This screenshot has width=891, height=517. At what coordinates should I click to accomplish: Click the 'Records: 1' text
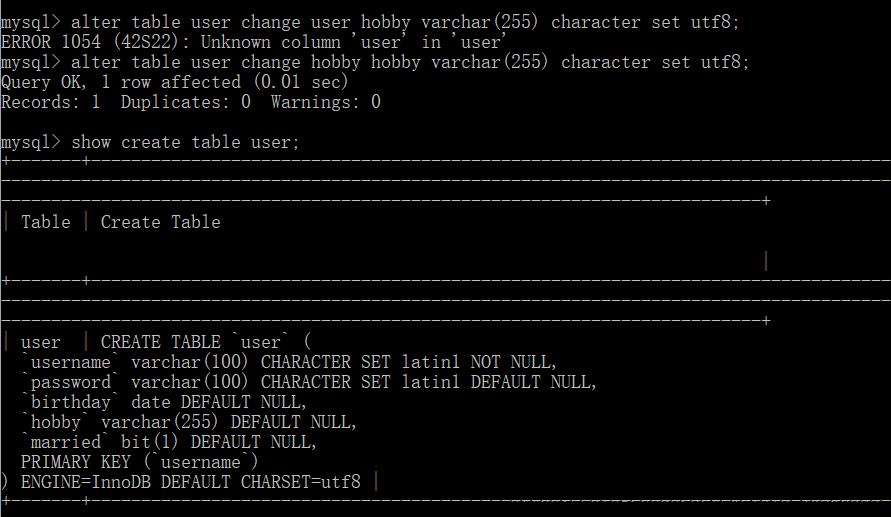(51, 102)
